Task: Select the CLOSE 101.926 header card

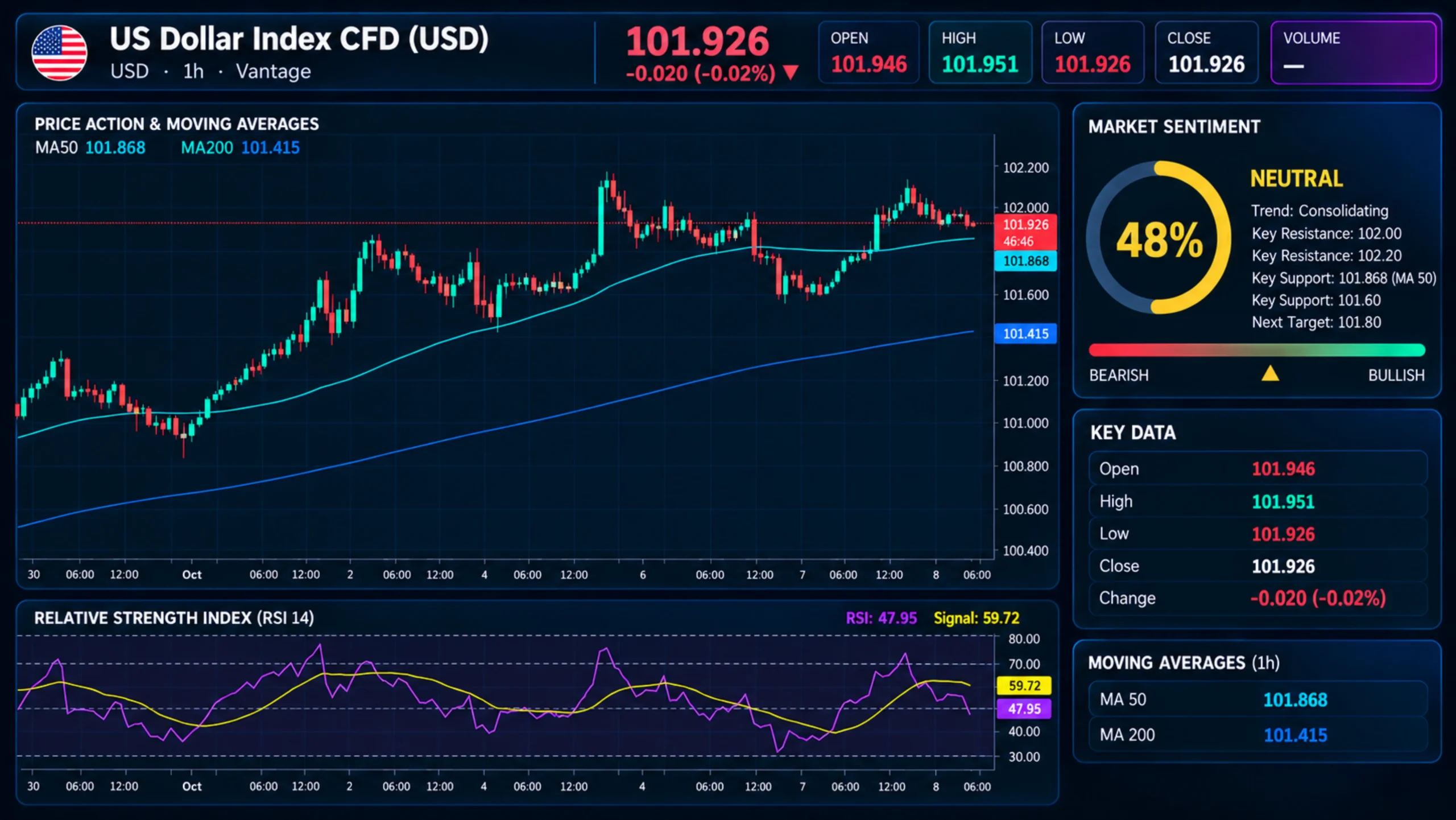Action: tap(1206, 52)
